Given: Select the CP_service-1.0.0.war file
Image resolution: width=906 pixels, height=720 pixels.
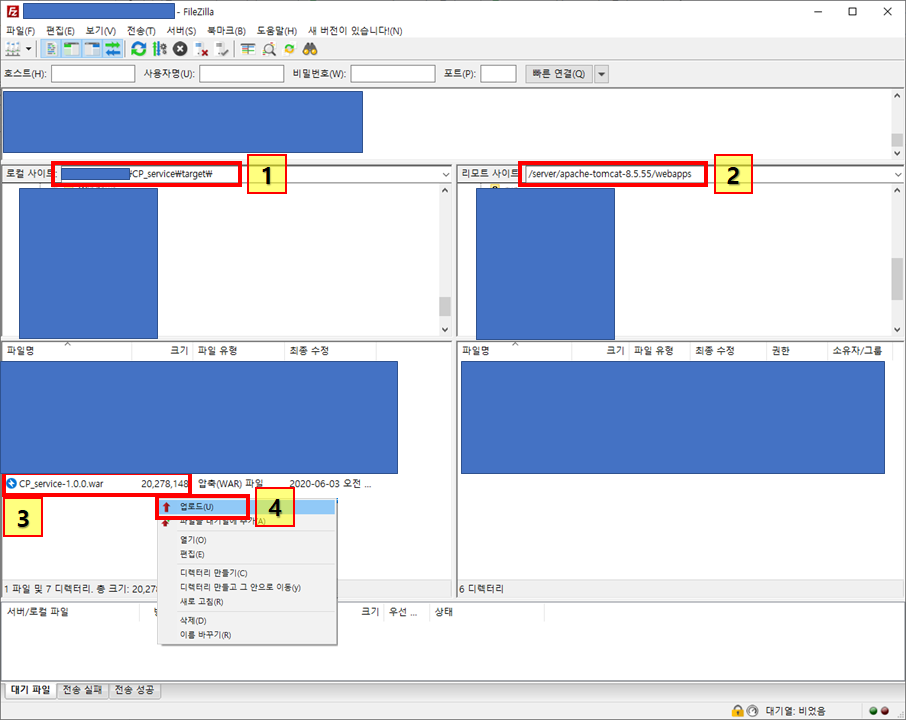Looking at the screenshot, I should coord(61,484).
